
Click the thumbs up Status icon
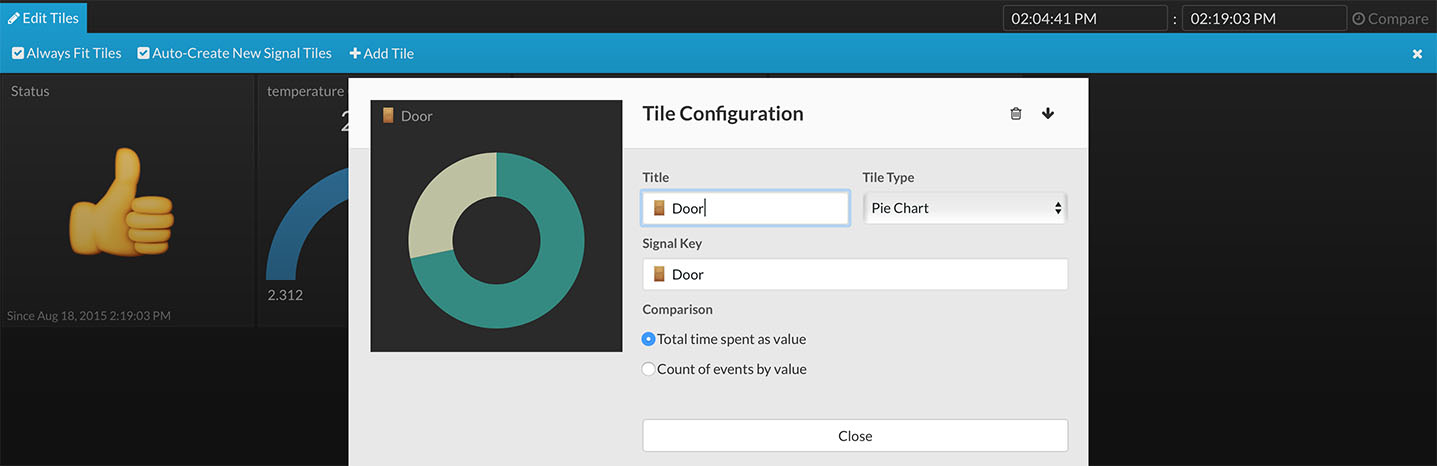[121, 202]
